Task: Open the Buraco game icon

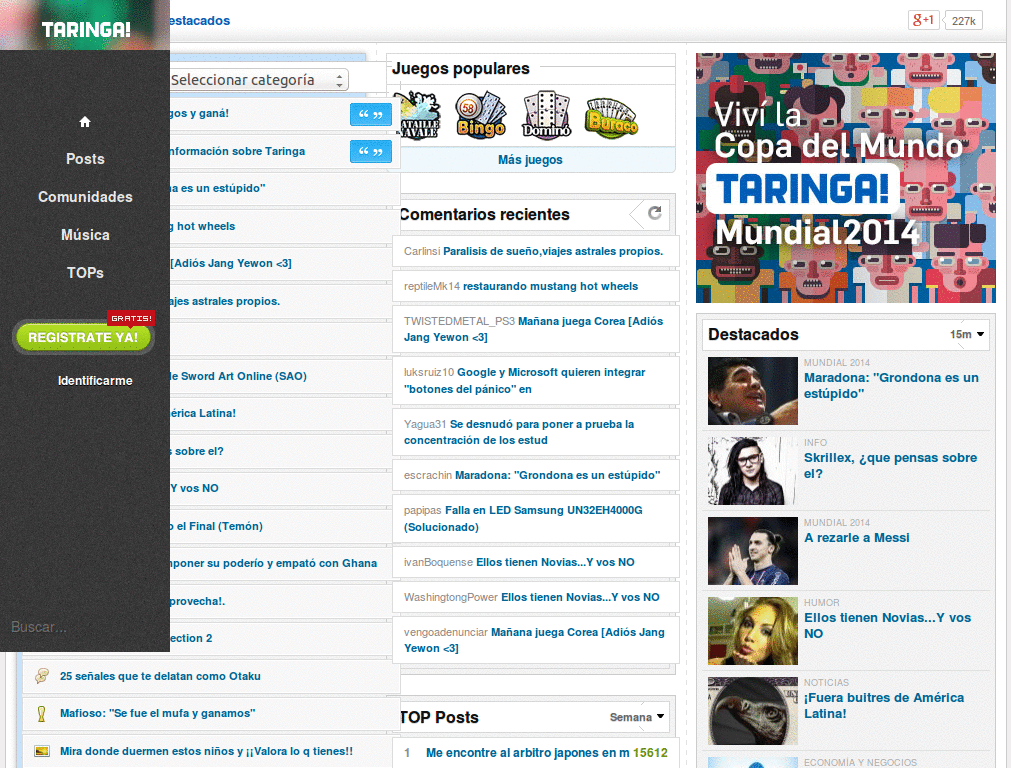Action: (x=611, y=118)
